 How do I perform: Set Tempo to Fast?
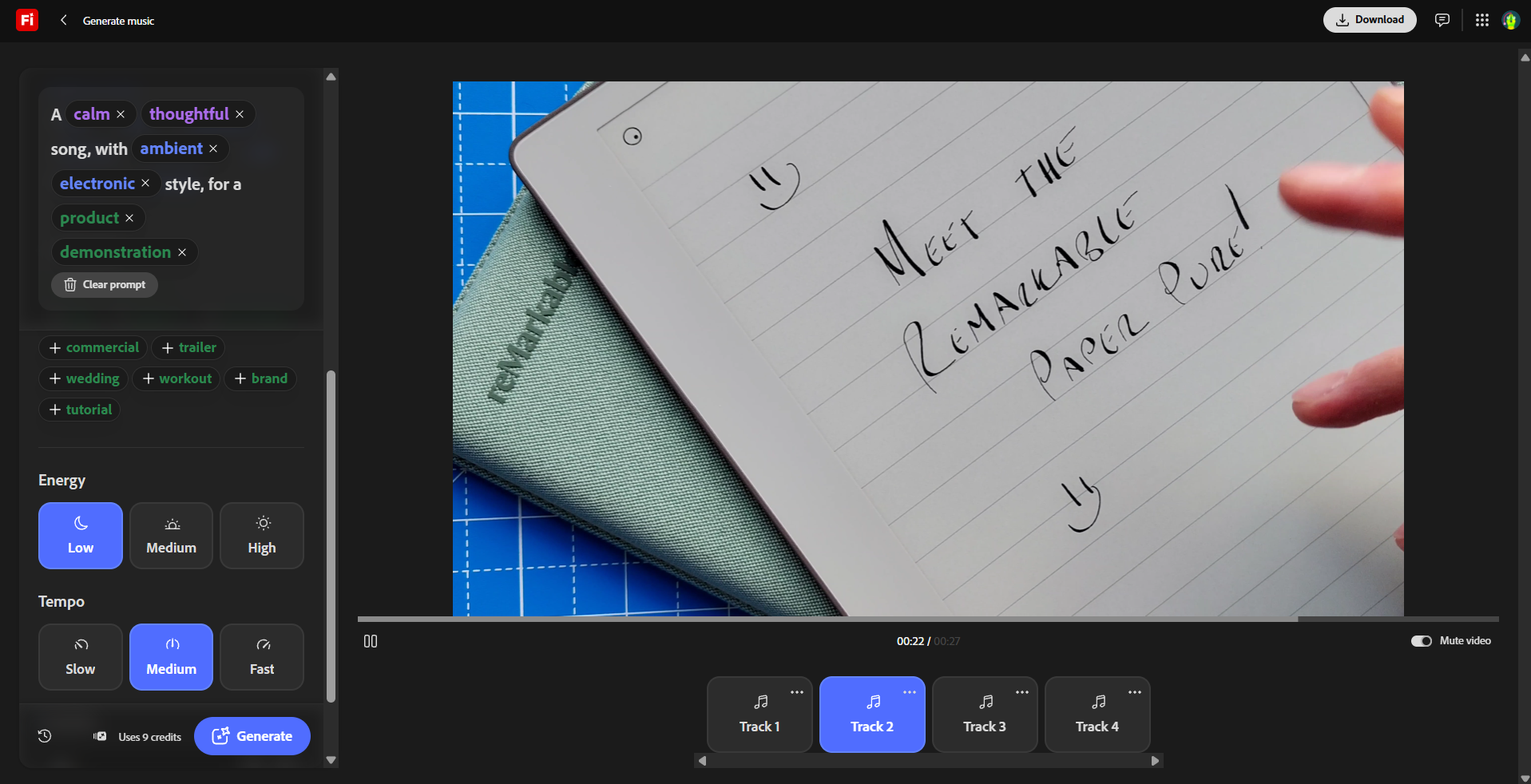(262, 657)
